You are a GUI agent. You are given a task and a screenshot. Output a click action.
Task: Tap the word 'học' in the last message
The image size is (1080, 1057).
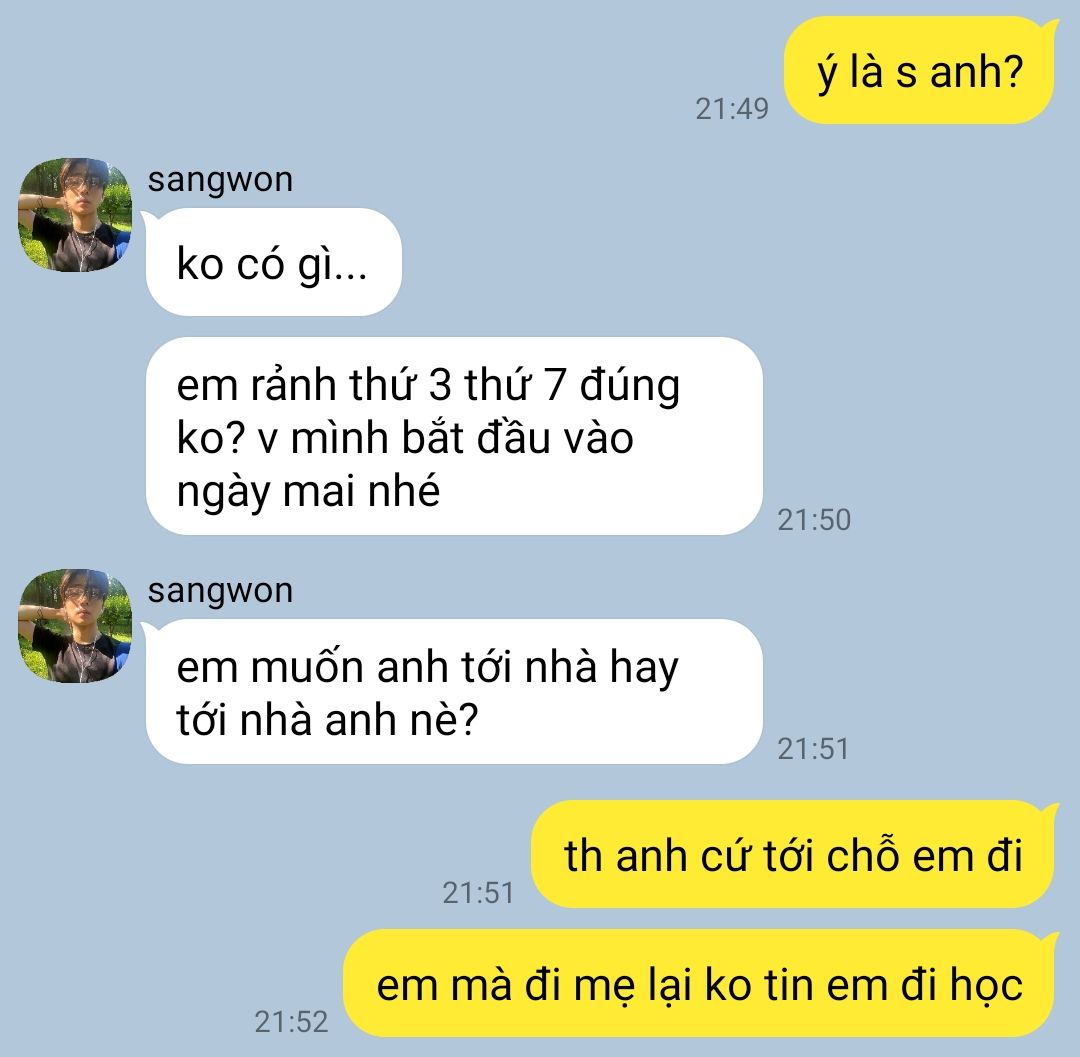pos(986,985)
